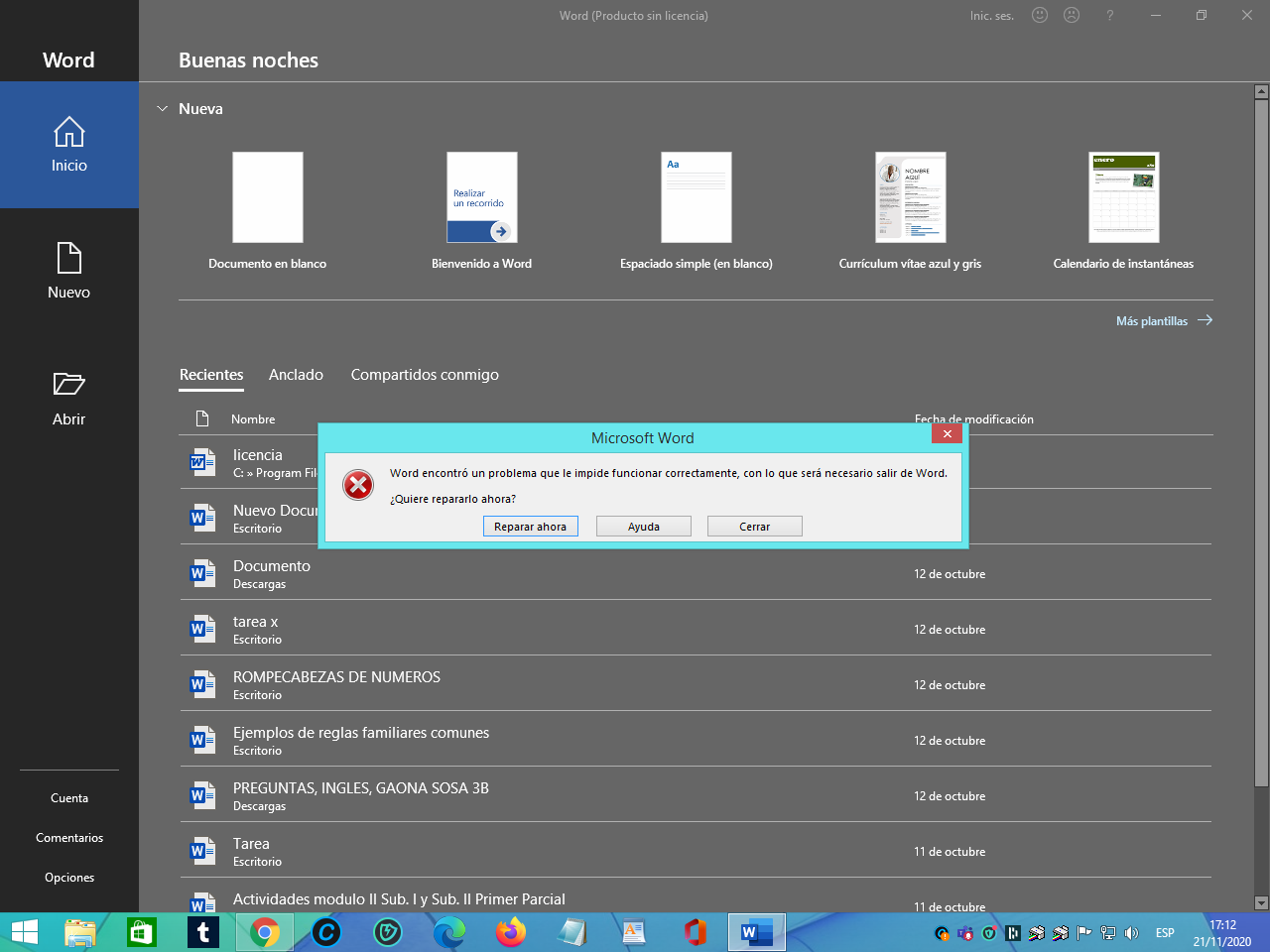The height and width of the screenshot is (952, 1270).
Task: Click the Word file icon beside tarea x
Action: click(x=203, y=629)
